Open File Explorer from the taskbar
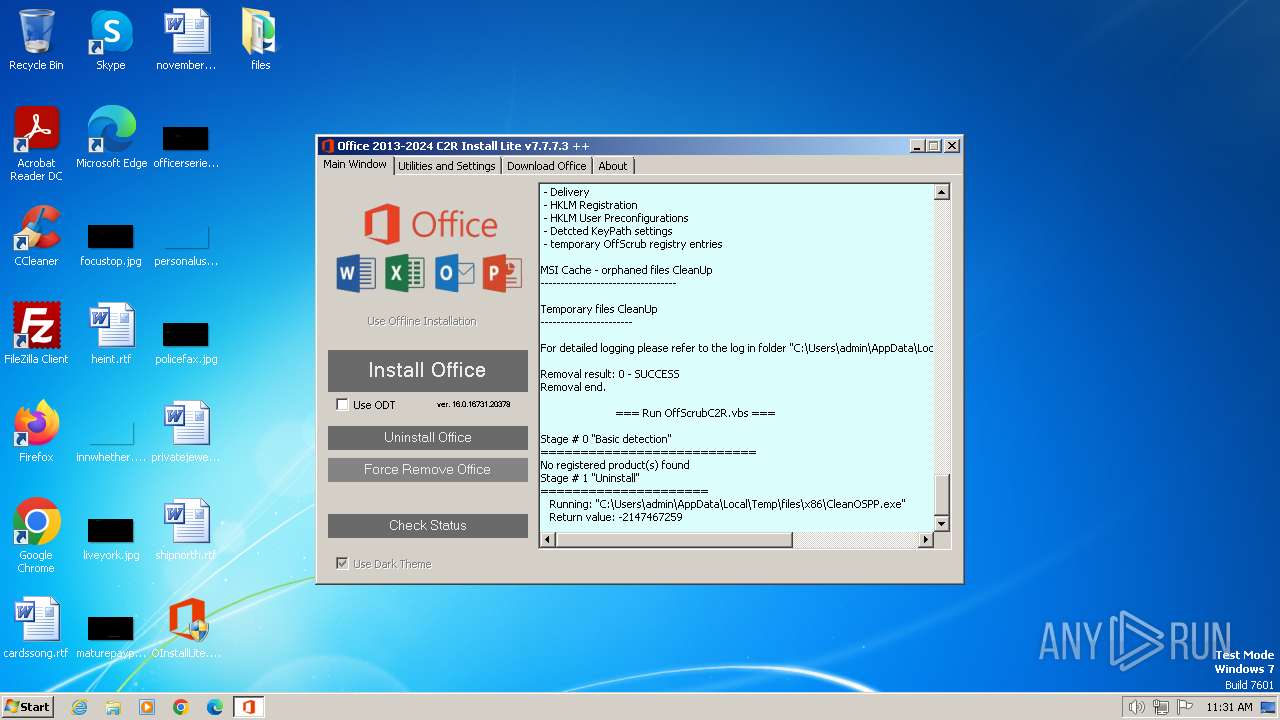 click(113, 707)
